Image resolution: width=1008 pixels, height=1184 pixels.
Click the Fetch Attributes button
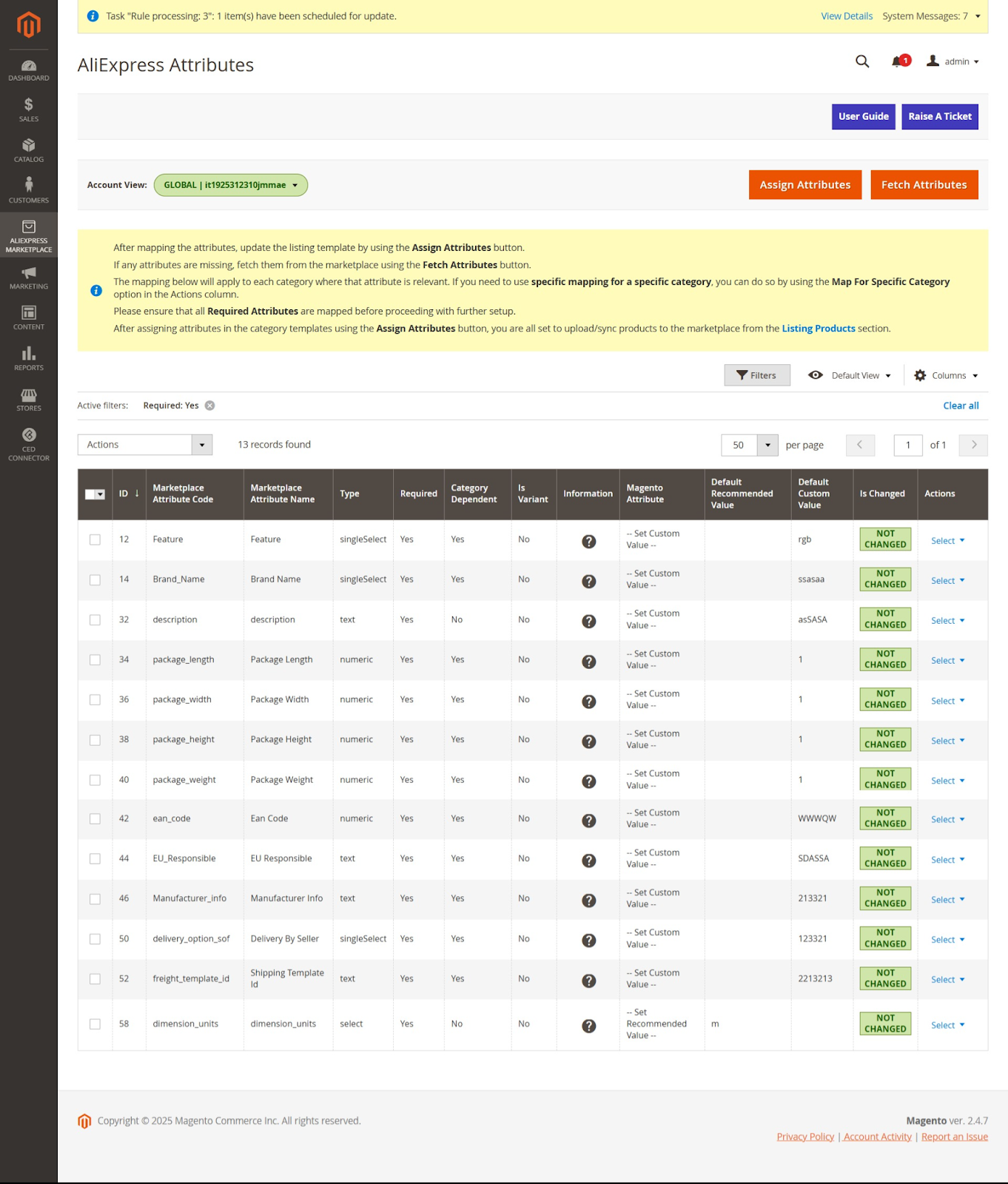tap(924, 185)
